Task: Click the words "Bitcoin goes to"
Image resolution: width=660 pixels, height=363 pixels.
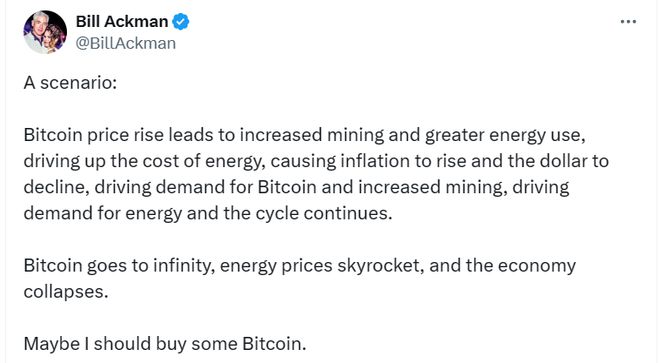Action: pyautogui.click(x=86, y=266)
